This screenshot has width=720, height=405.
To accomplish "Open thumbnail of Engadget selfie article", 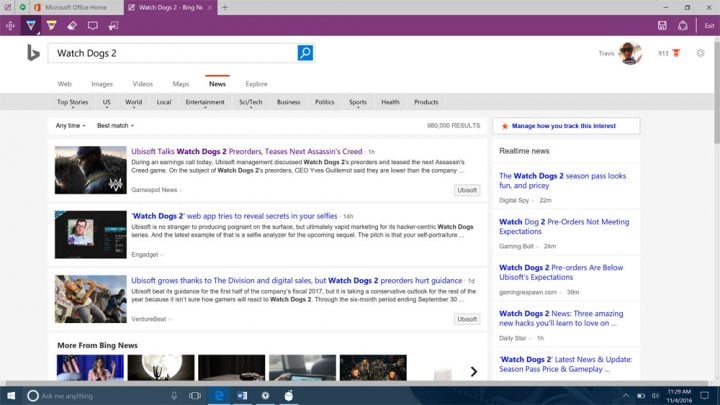I will coord(90,235).
